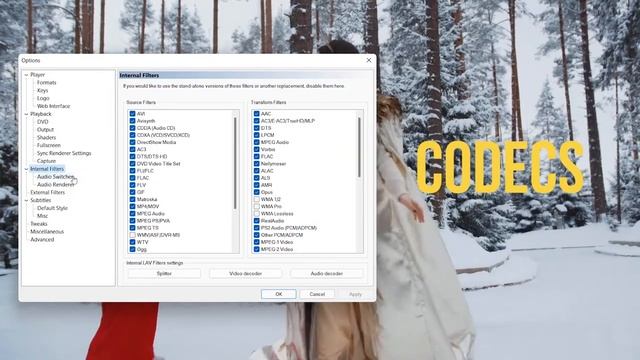This screenshot has height=360, width=640.
Task: Open the Miscellaneous settings page
Action: pyautogui.click(x=47, y=232)
